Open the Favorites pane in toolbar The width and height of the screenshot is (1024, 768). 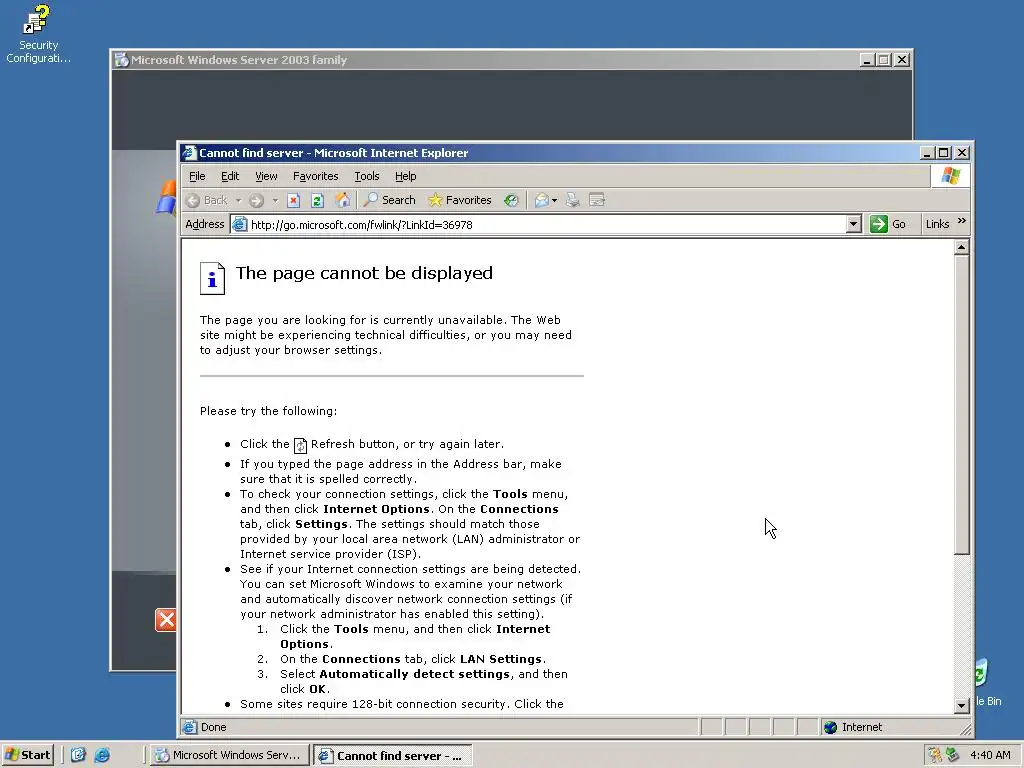[x=460, y=200]
